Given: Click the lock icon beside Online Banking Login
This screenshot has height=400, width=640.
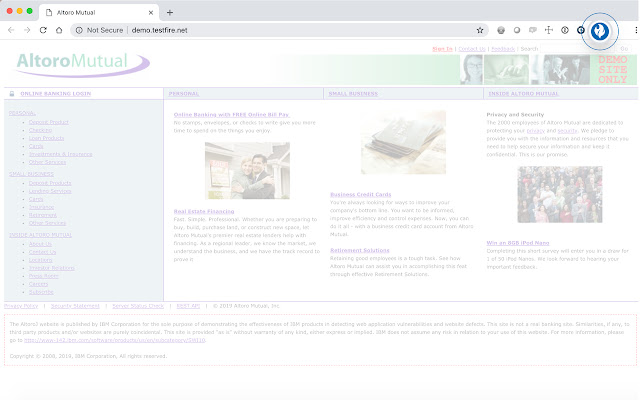Looking at the screenshot, I should (x=12, y=94).
